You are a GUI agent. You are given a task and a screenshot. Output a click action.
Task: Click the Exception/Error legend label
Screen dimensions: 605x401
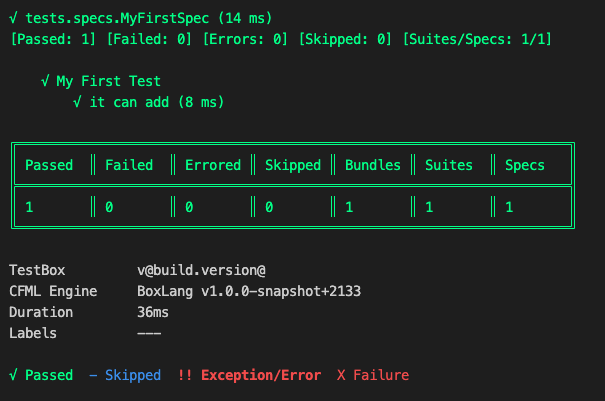pos(261,375)
